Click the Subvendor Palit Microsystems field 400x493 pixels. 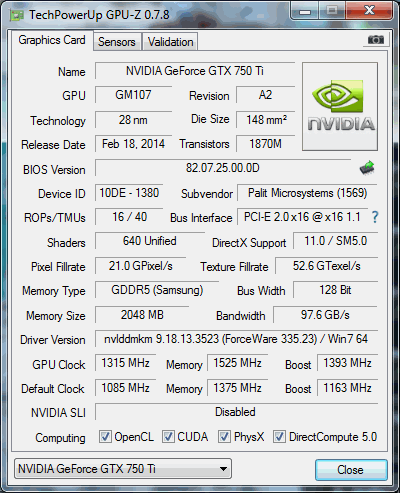coord(307,193)
